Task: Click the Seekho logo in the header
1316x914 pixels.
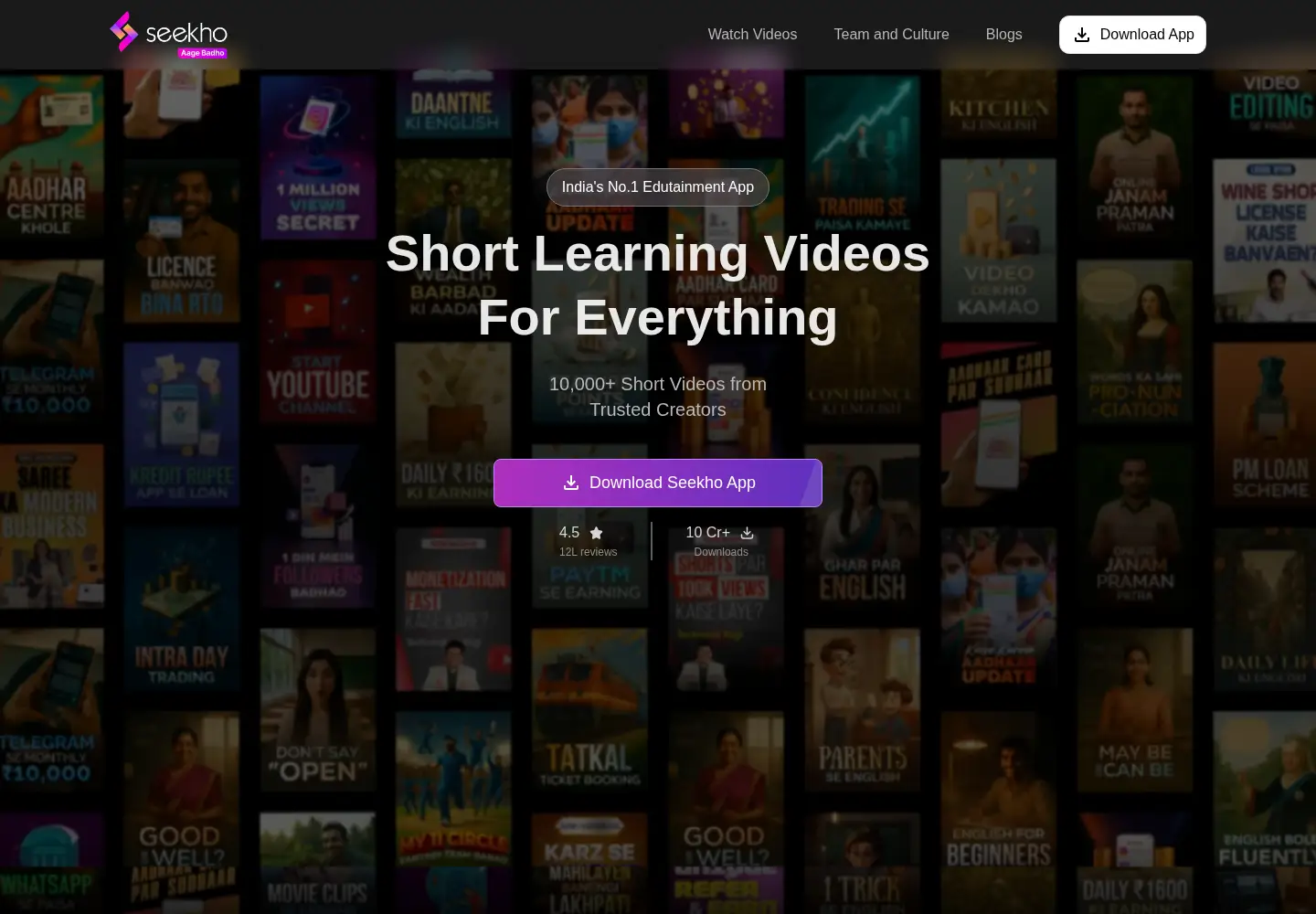Action: coord(168,34)
